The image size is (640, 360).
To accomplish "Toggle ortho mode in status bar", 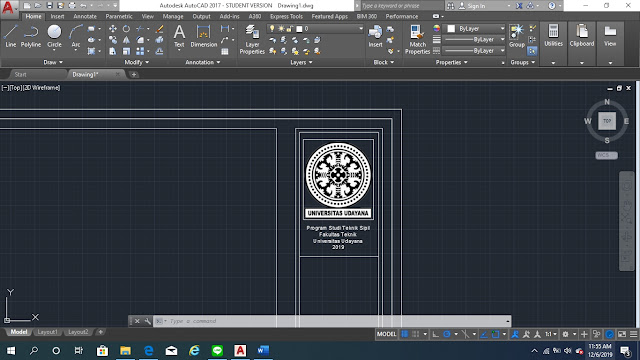I will (x=436, y=334).
